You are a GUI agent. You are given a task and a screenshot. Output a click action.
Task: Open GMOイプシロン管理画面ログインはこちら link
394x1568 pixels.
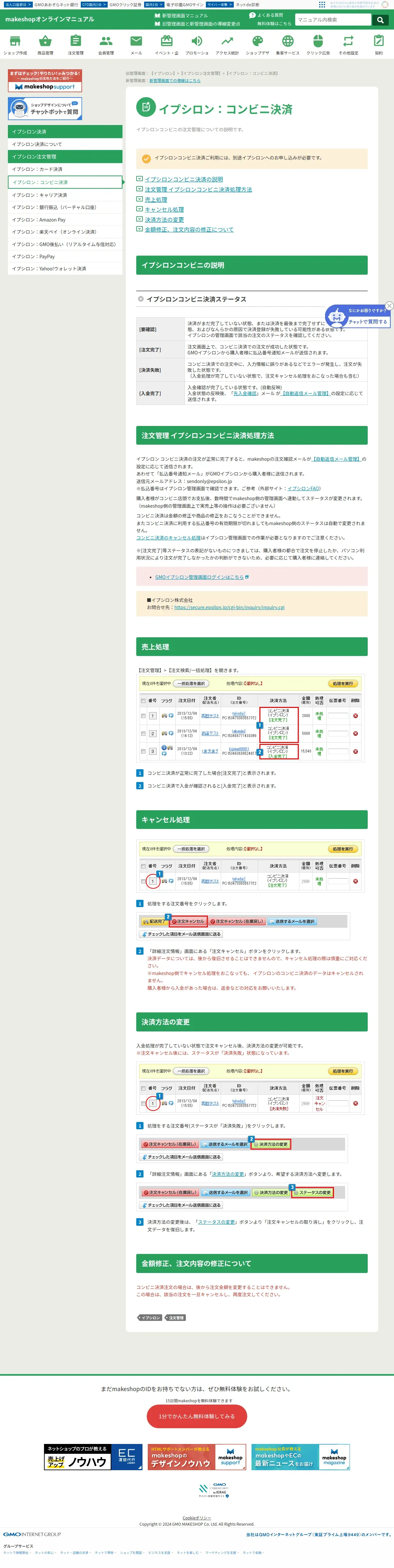(199, 577)
